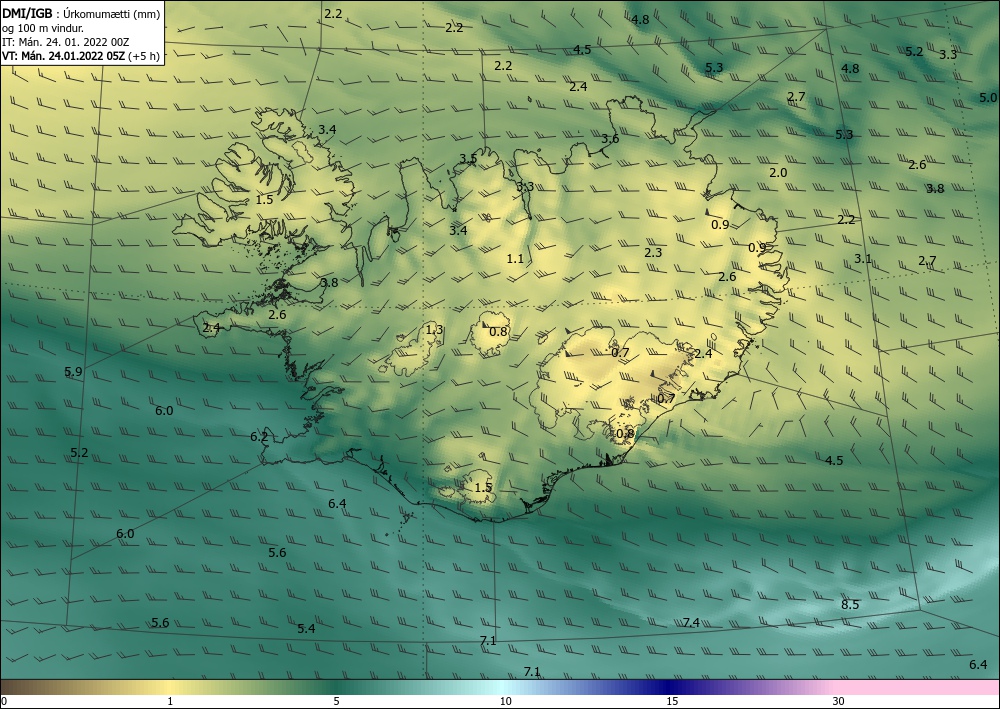Click the 6.2 value near Reykjanes
This screenshot has height=709, width=1000.
tap(259, 437)
